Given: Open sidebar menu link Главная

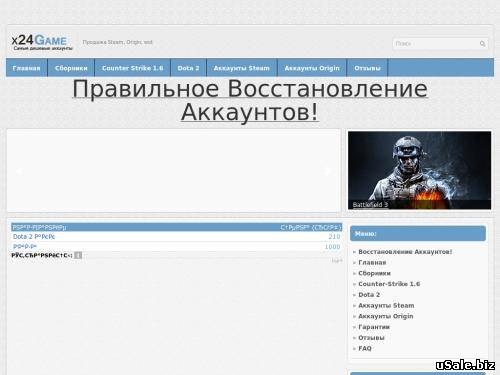Looking at the screenshot, I should tap(372, 263).
